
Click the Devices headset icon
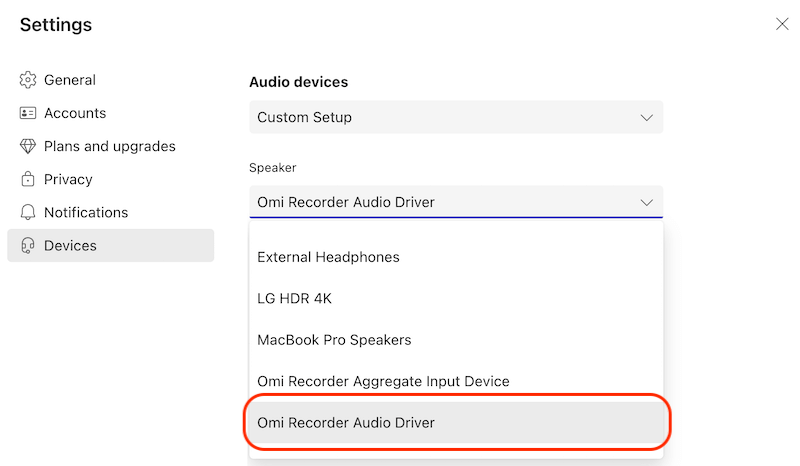pyautogui.click(x=28, y=246)
